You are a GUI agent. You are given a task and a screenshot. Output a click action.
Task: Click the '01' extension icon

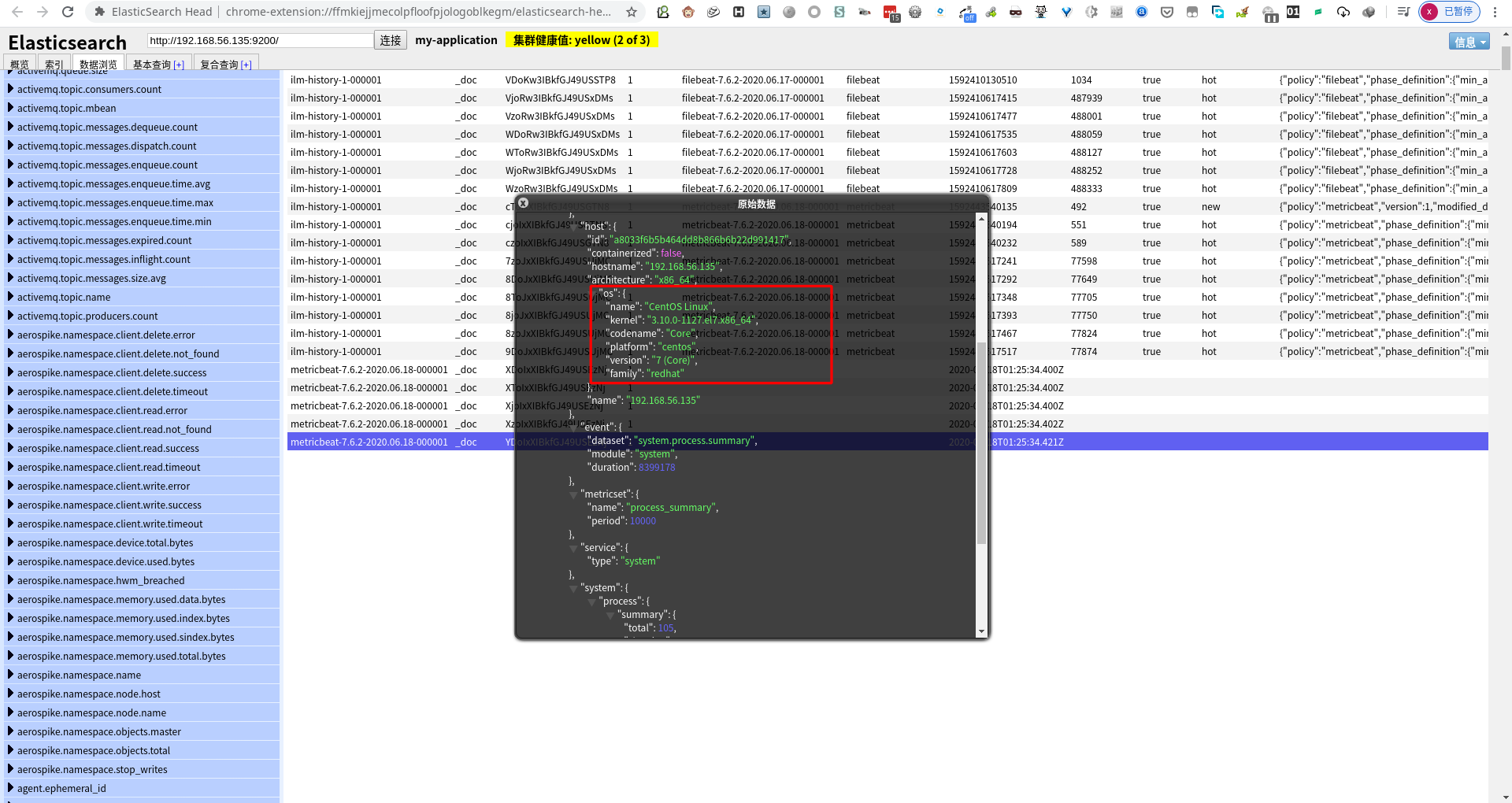(1293, 13)
